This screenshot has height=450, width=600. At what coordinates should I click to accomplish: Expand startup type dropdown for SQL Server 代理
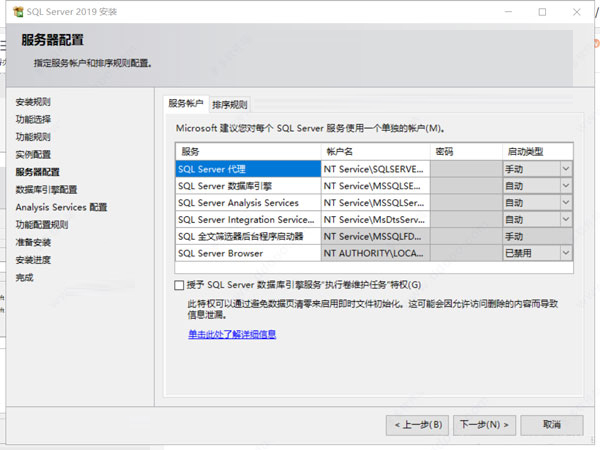[x=566, y=169]
